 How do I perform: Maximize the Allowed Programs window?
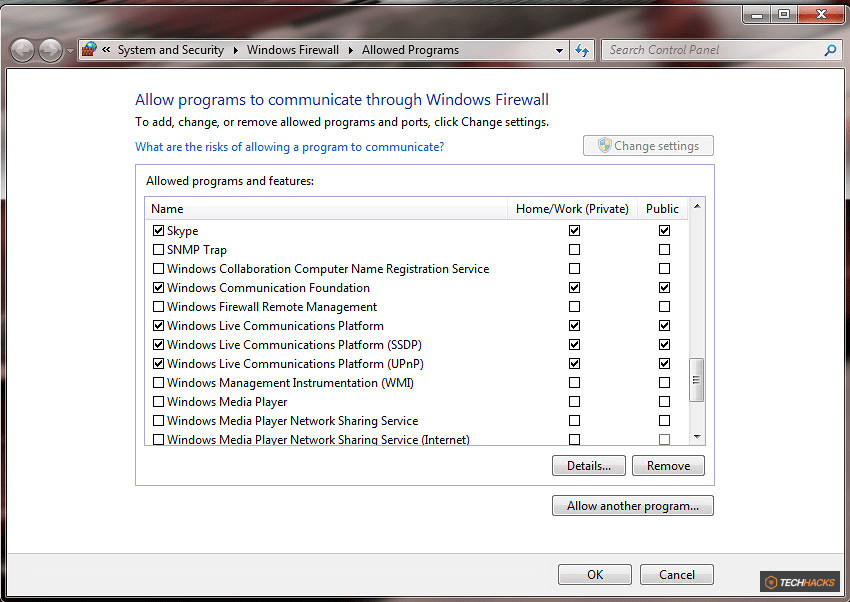784,15
